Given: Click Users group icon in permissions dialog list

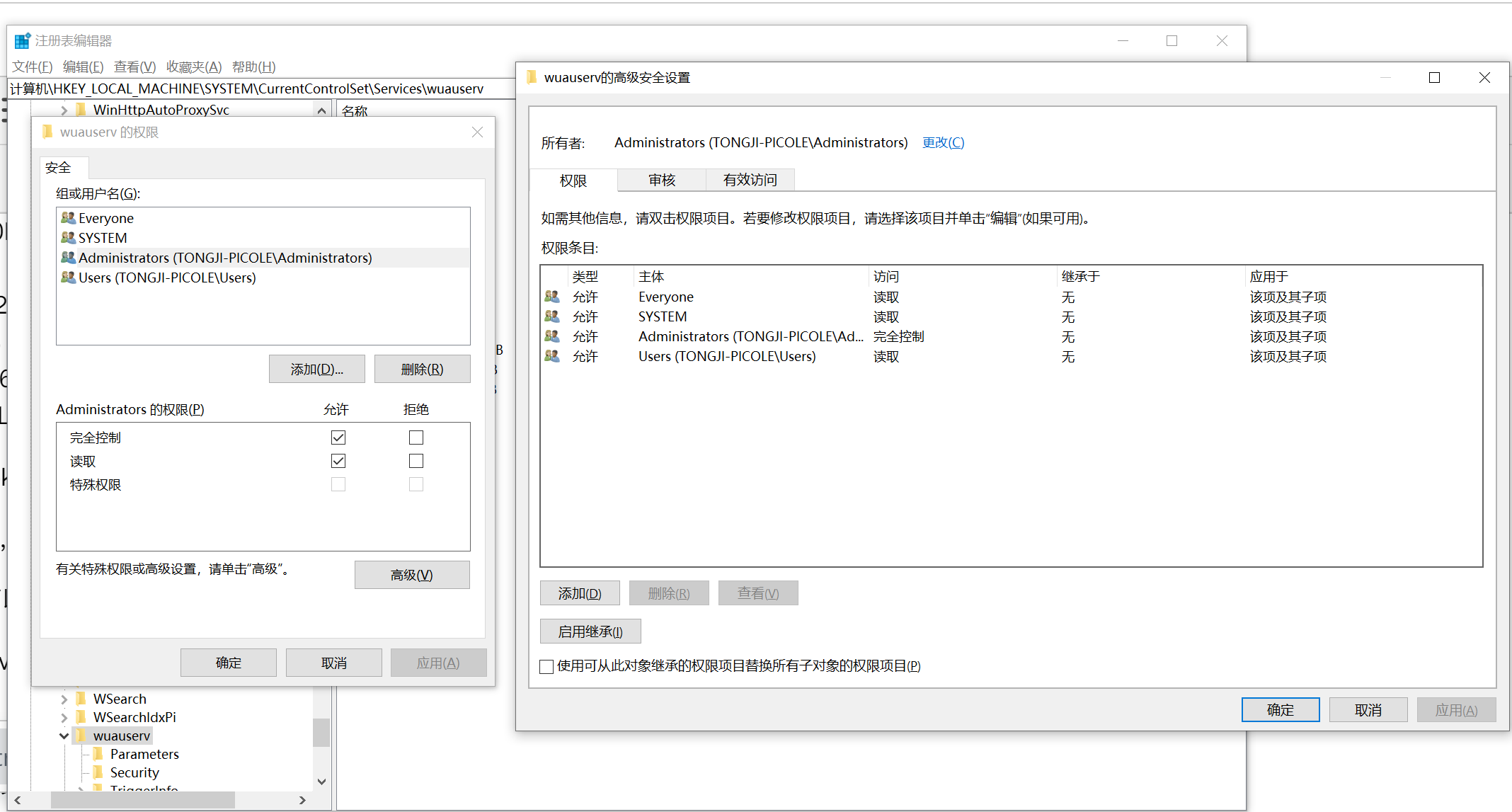Looking at the screenshot, I should tap(68, 278).
